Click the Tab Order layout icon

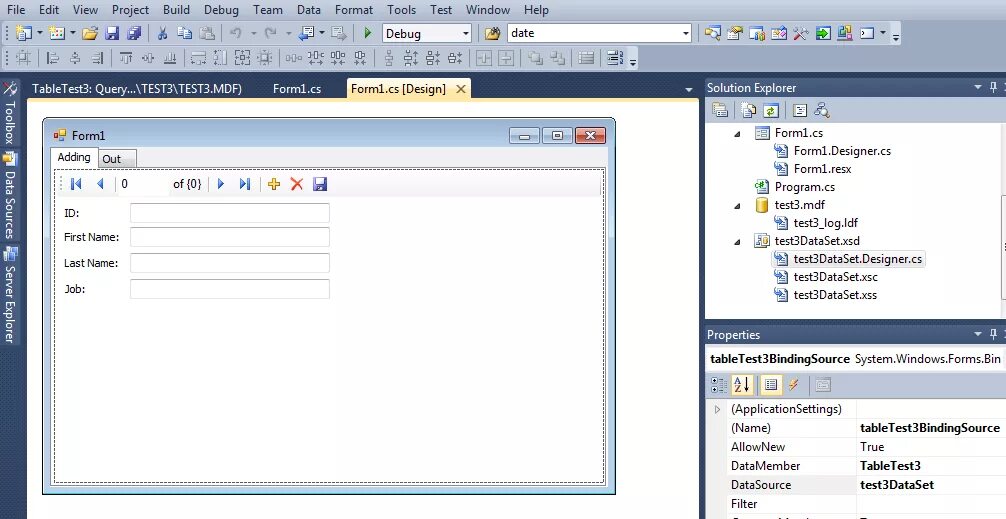click(615, 58)
